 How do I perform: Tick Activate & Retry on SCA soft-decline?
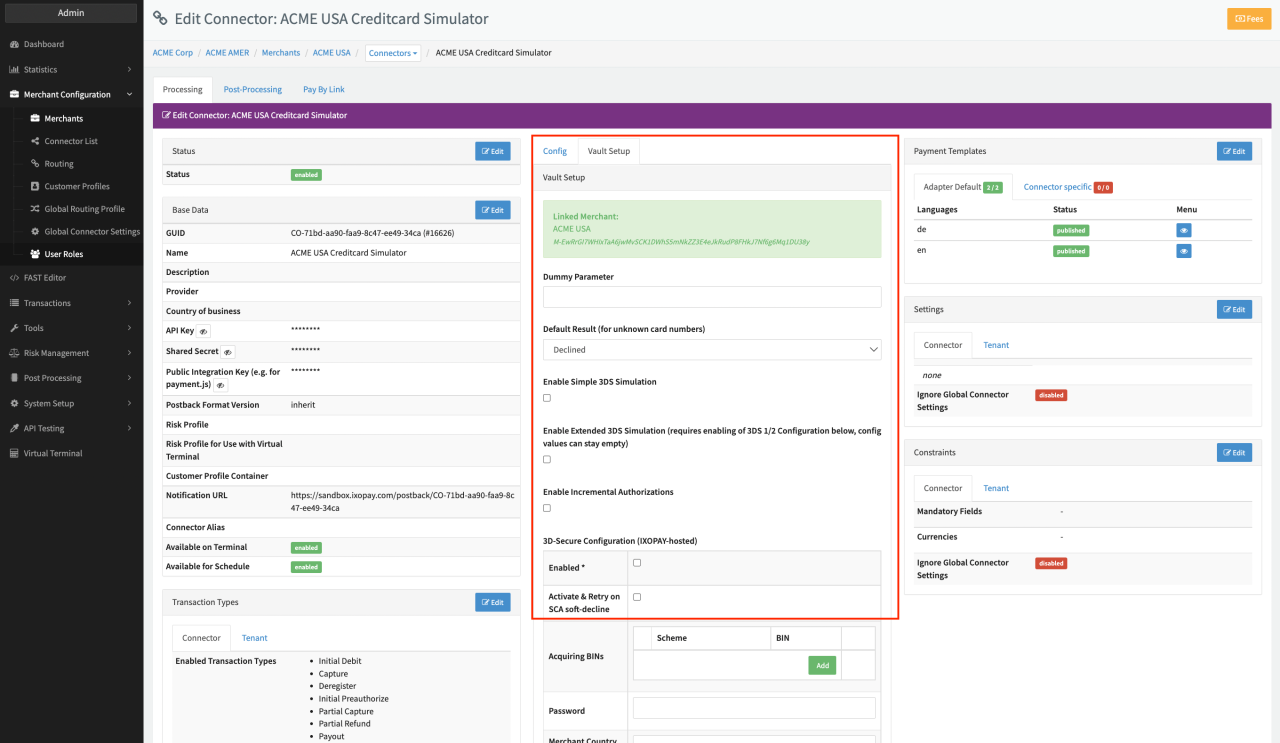pyautogui.click(x=637, y=597)
